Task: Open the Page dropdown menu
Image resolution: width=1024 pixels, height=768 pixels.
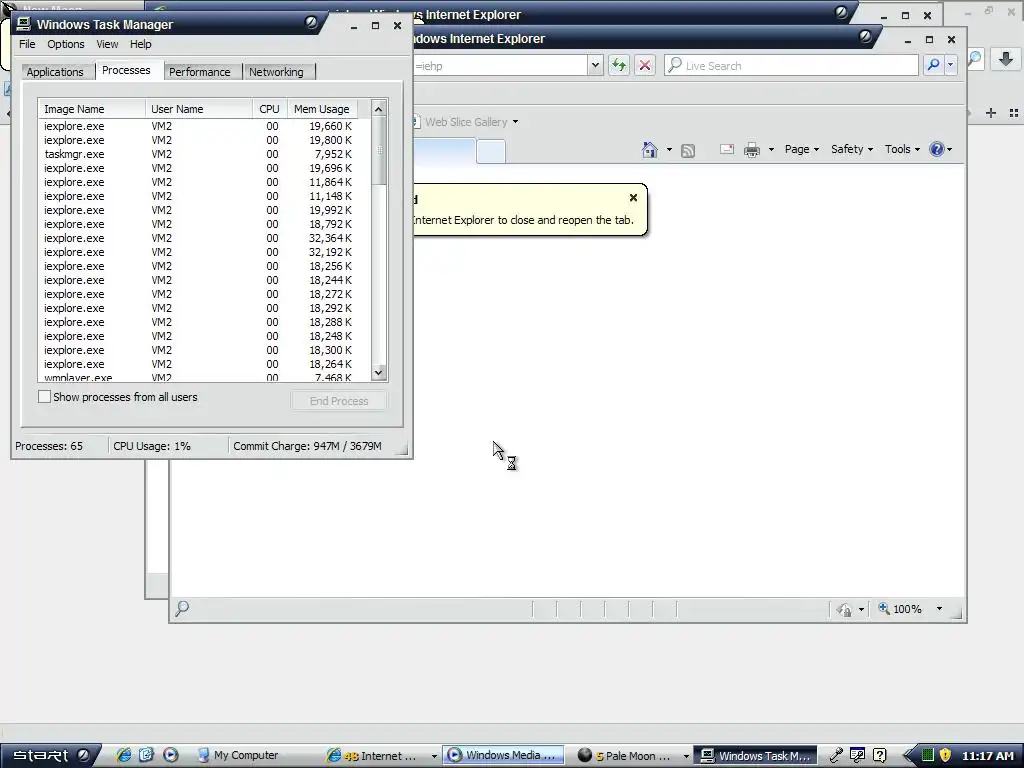Action: 801,150
